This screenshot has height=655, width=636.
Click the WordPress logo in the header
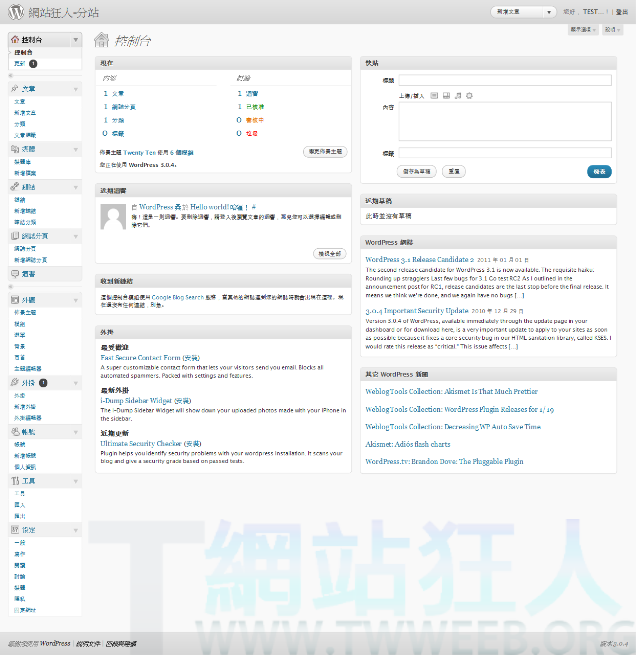tap(16, 12)
